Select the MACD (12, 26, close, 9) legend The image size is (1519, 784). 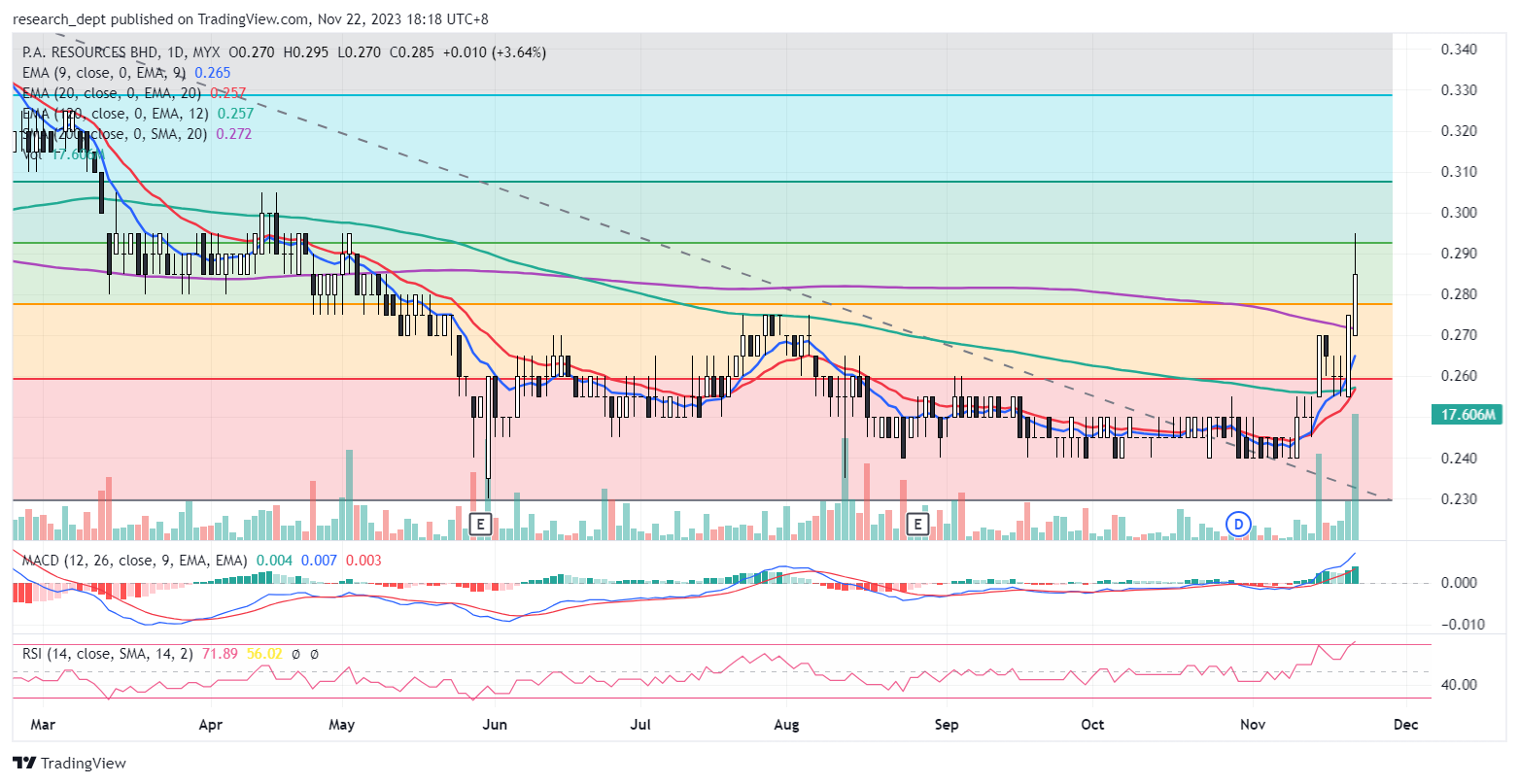[136, 561]
